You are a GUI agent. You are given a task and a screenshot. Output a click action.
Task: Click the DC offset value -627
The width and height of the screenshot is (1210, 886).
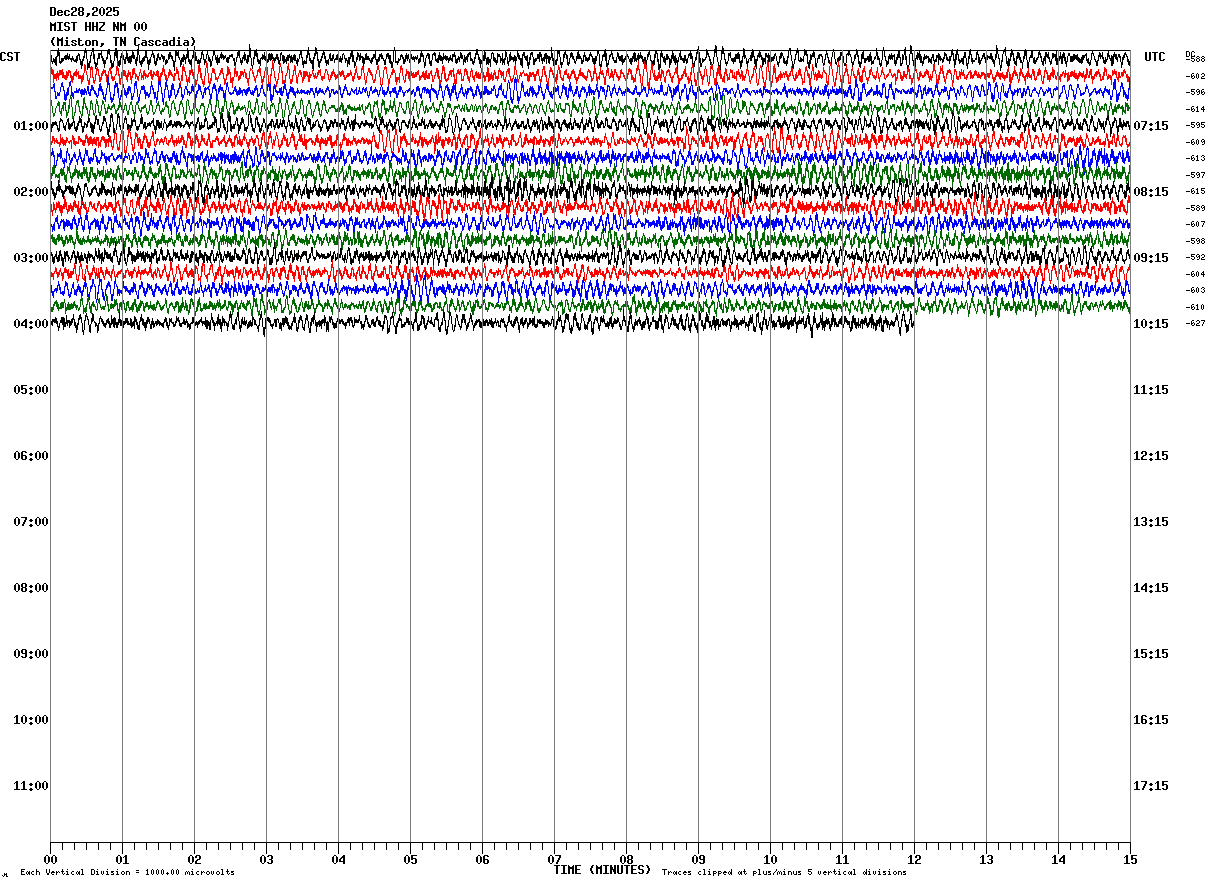point(1196,324)
